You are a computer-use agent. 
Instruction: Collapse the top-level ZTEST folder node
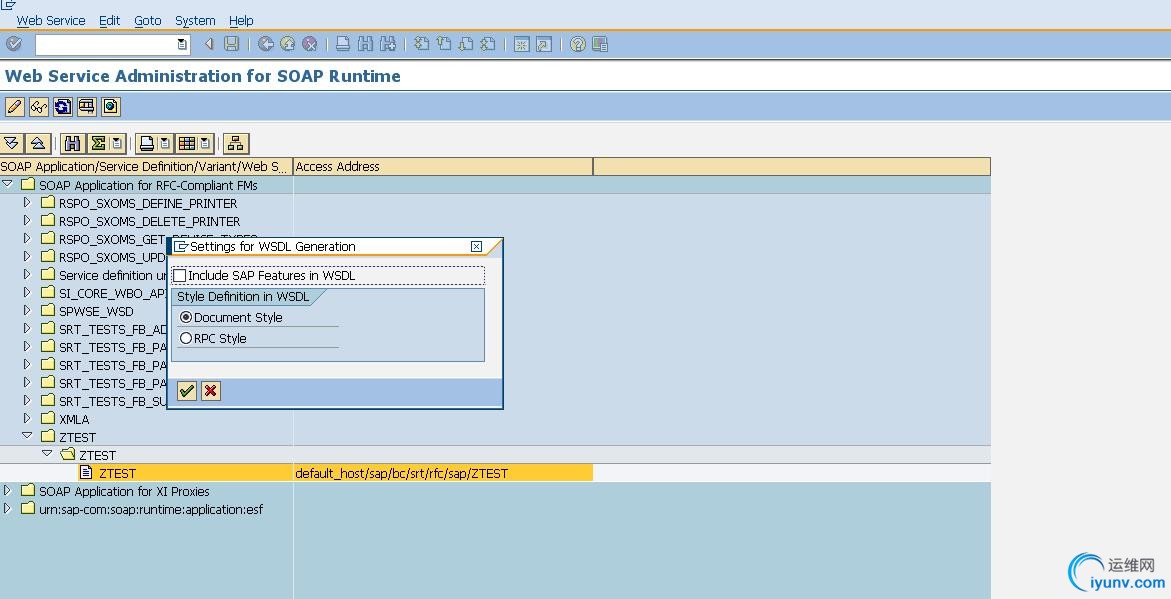tap(27, 435)
